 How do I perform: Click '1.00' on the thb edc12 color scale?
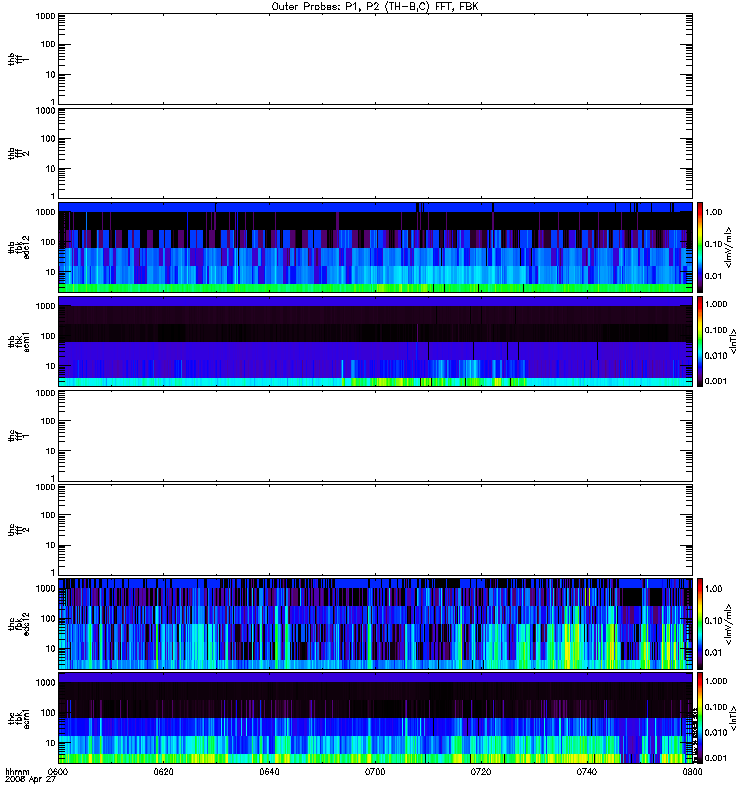click(x=713, y=212)
